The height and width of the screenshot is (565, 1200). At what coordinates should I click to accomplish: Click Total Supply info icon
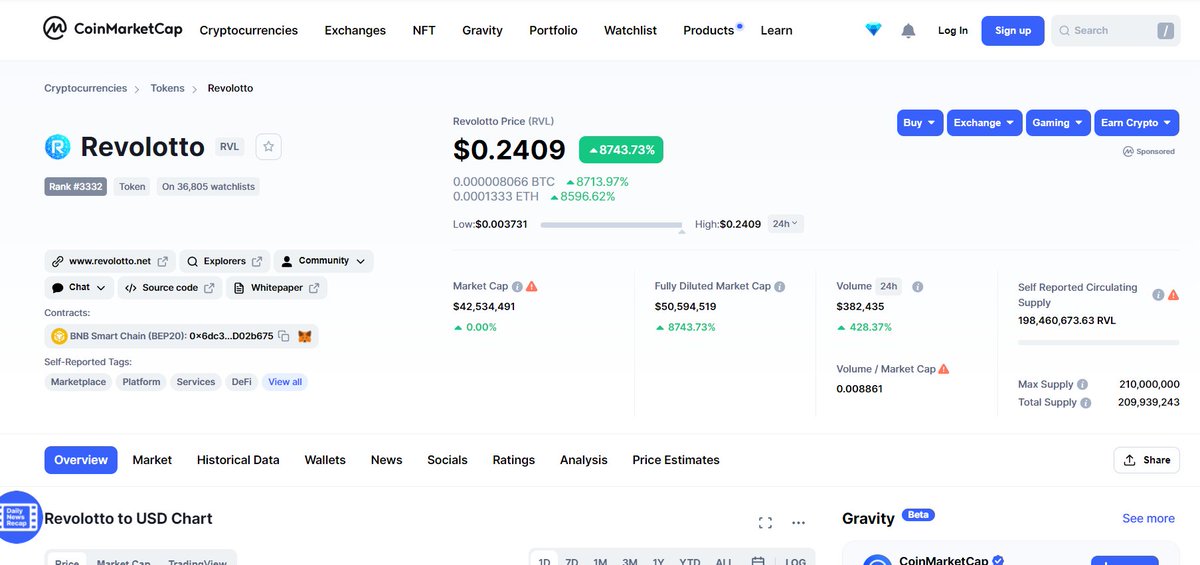tap(1086, 403)
